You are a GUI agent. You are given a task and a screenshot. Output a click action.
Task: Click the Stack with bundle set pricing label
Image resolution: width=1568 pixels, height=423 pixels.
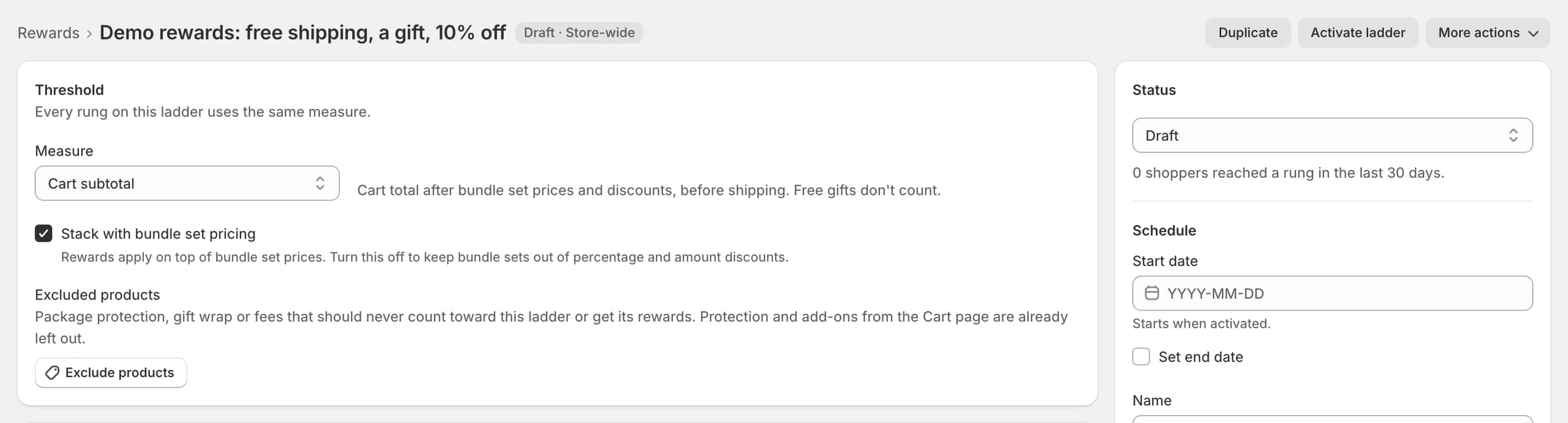tap(158, 233)
